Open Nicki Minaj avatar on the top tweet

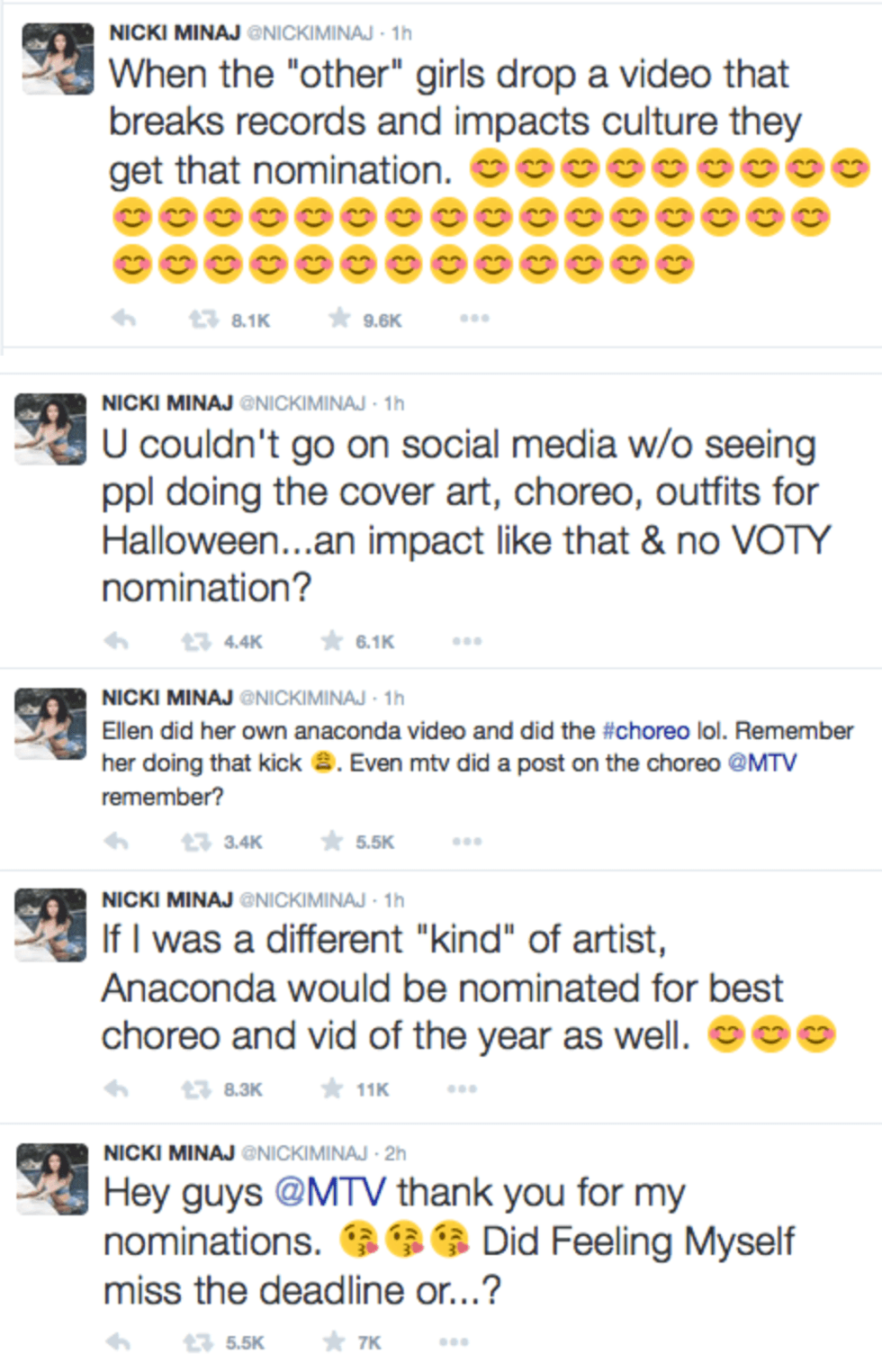coord(58,59)
